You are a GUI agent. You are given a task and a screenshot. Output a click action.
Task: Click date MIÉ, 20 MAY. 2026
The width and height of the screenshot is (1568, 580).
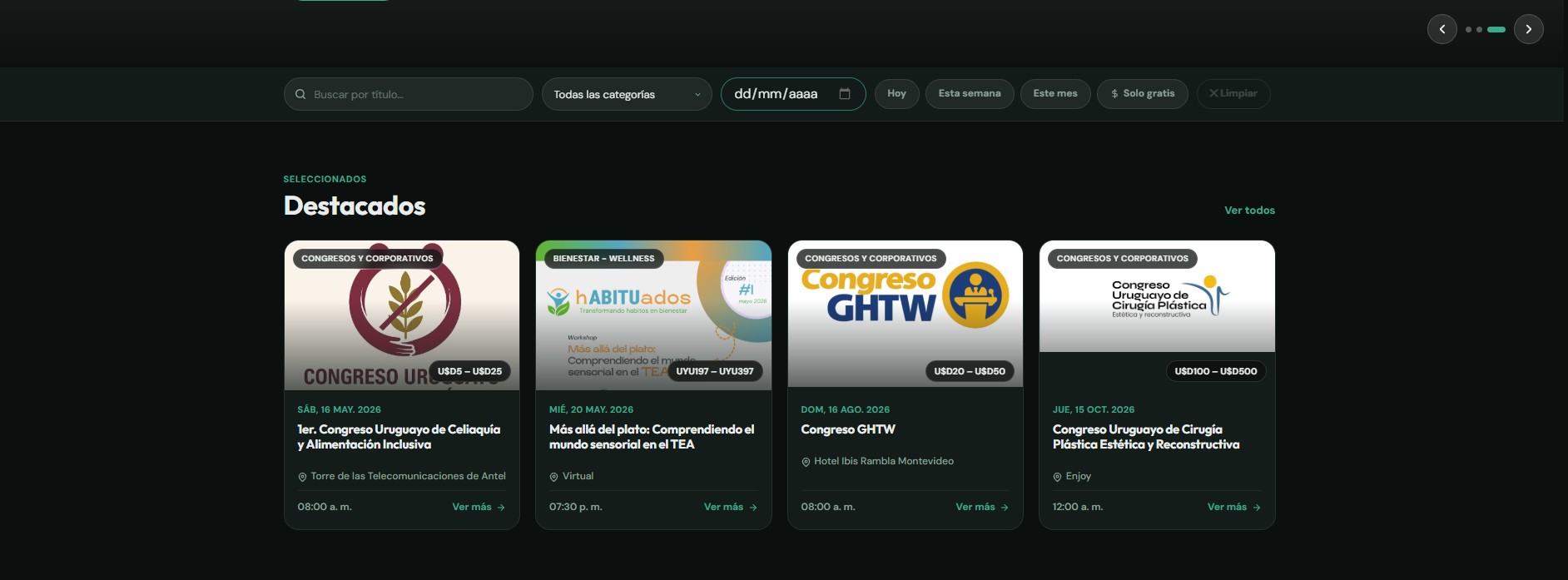coord(591,409)
